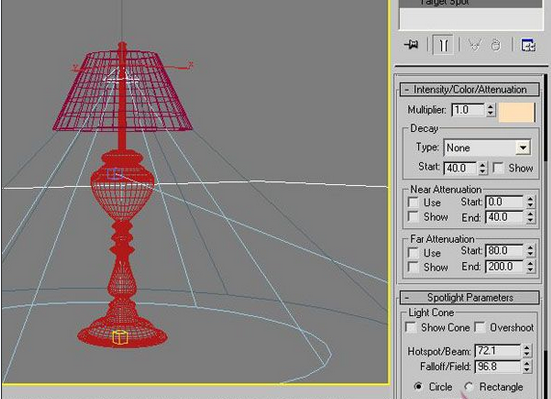The image size is (551, 399).
Task: Click Multiplier spinner arrows
Action: [491, 110]
